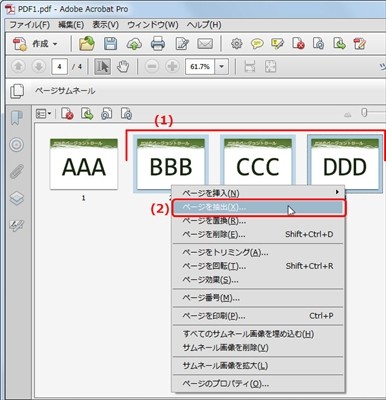Viewport: 386px width, 400px height.
Task: Click the Zoom in plus button
Action: tap(172, 67)
